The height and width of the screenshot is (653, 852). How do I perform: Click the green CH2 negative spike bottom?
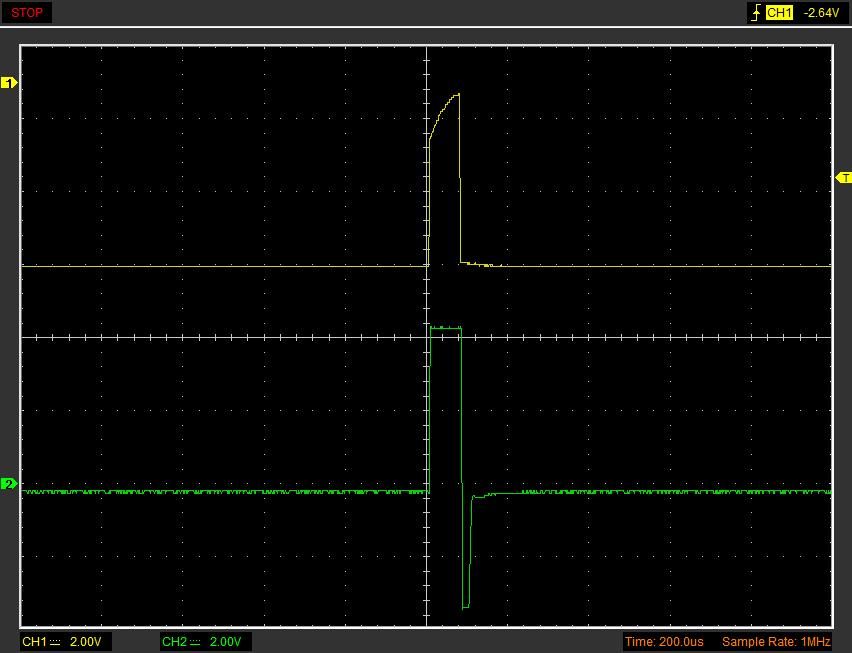click(x=466, y=606)
